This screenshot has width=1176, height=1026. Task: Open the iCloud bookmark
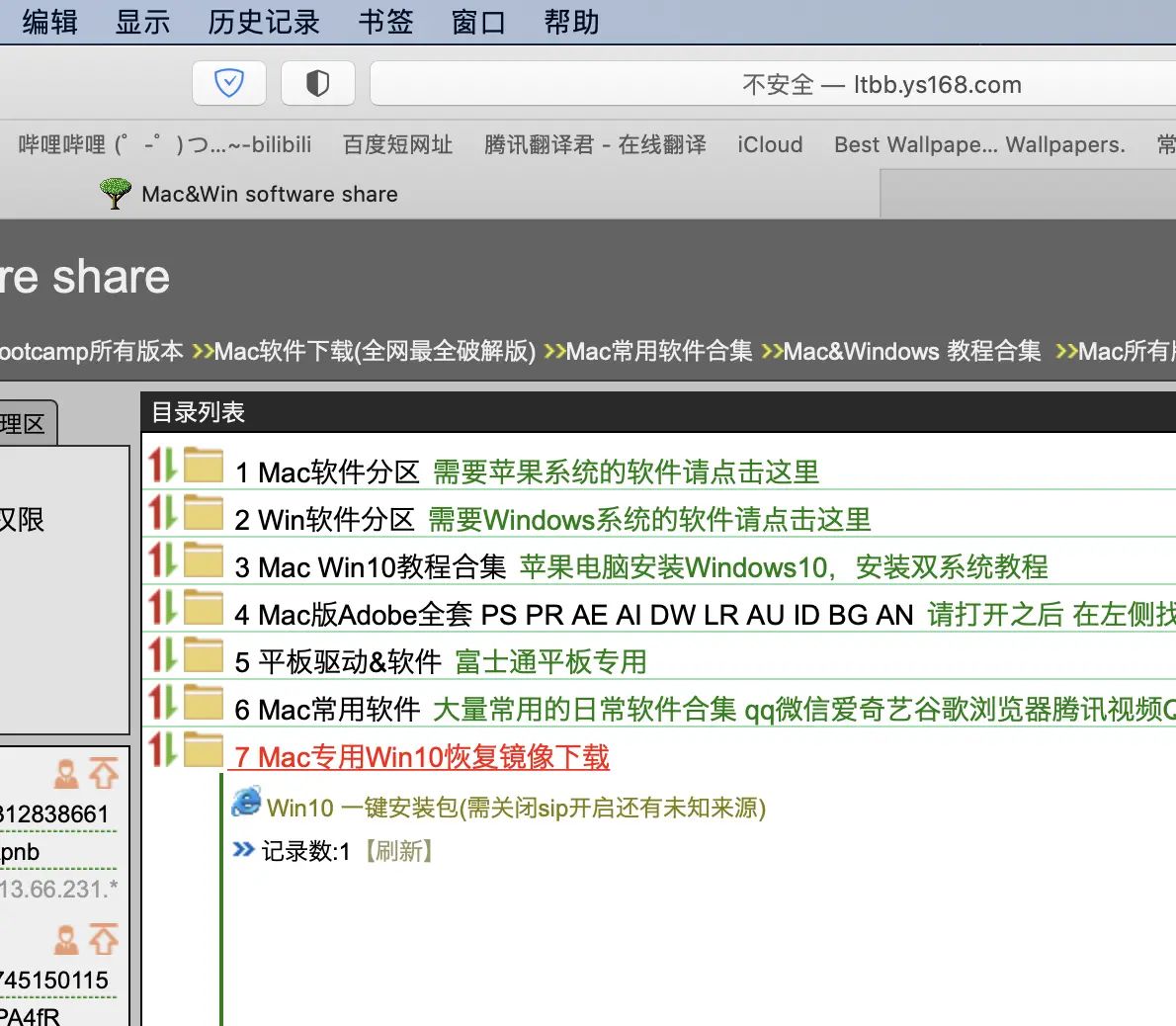point(770,144)
